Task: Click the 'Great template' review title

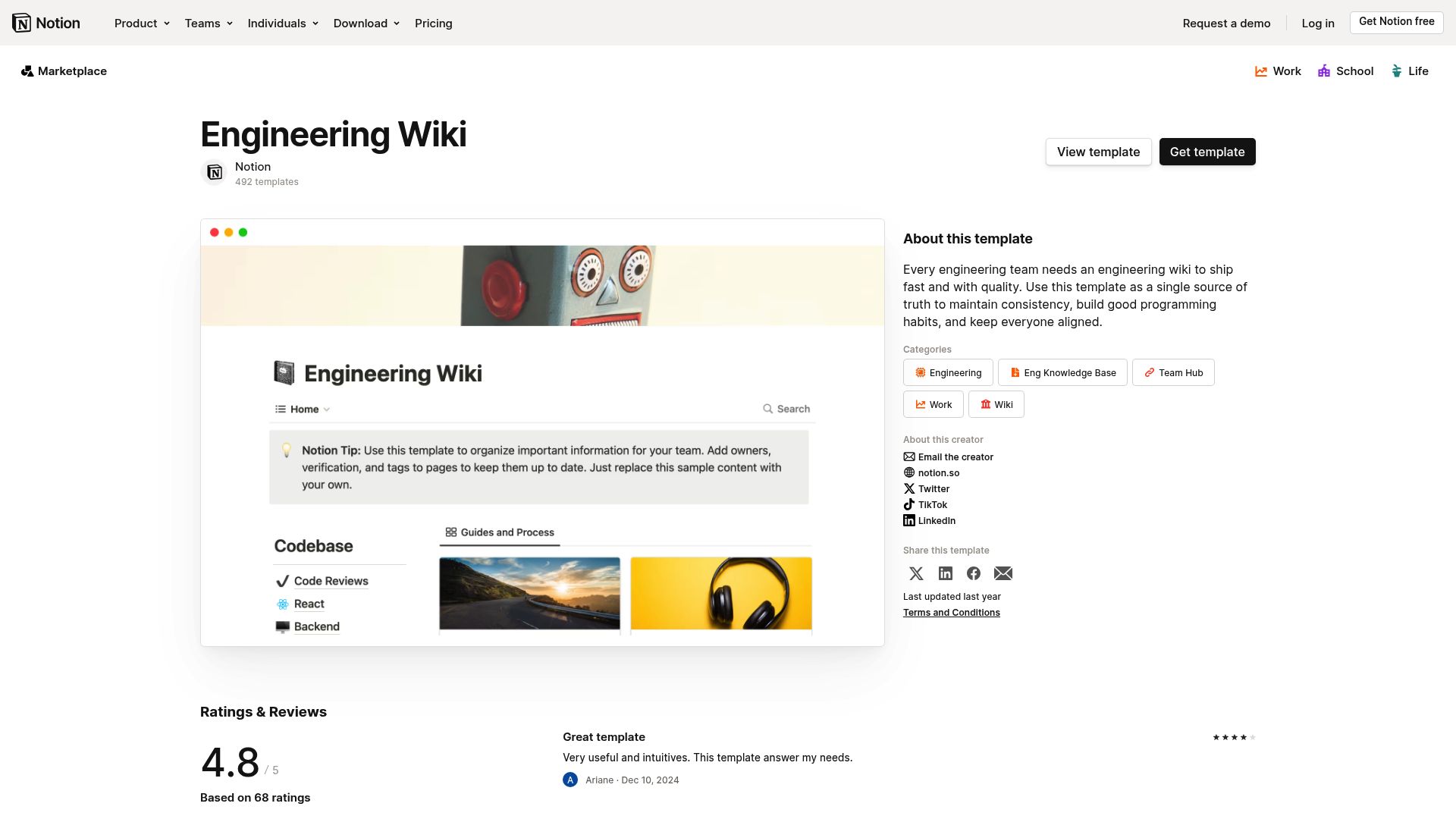Action: pyautogui.click(x=604, y=737)
